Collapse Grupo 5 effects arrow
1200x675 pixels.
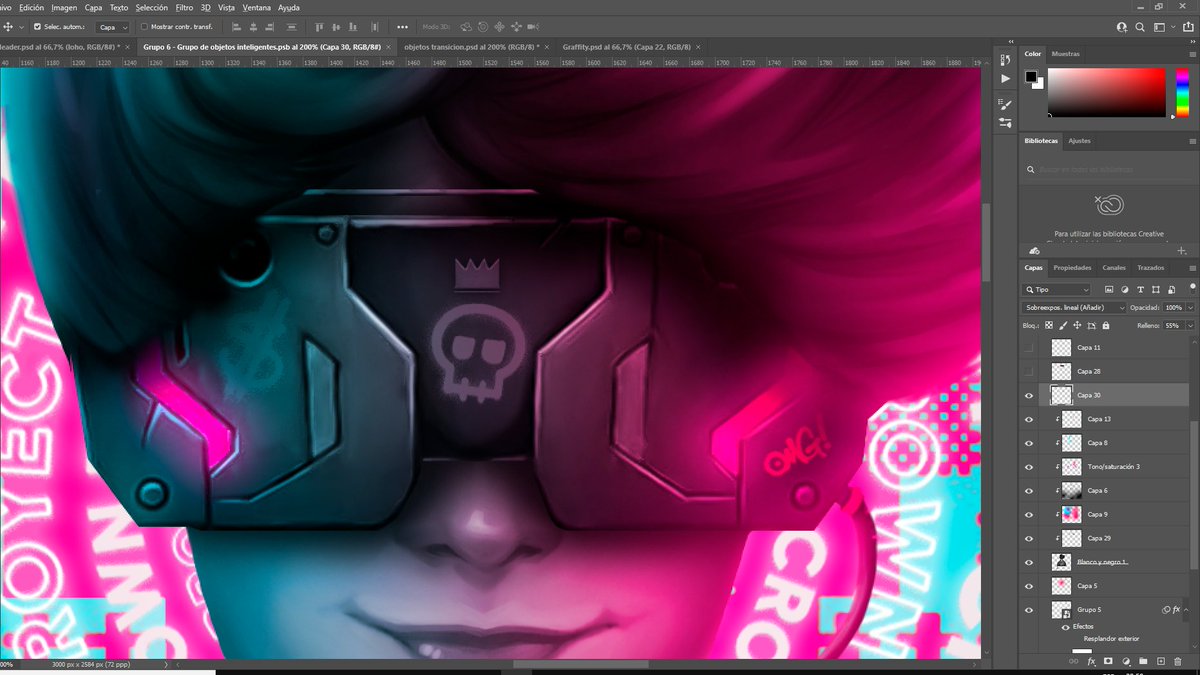(x=1185, y=609)
